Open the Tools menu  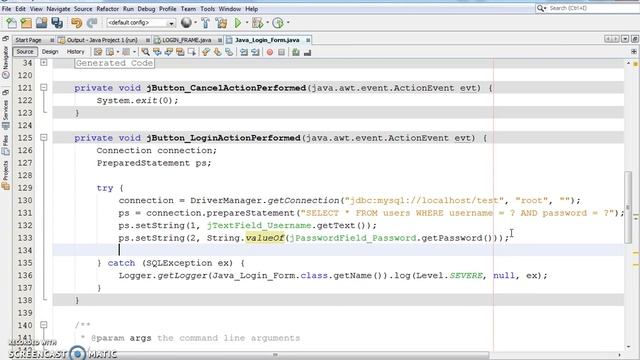[x=207, y=9]
